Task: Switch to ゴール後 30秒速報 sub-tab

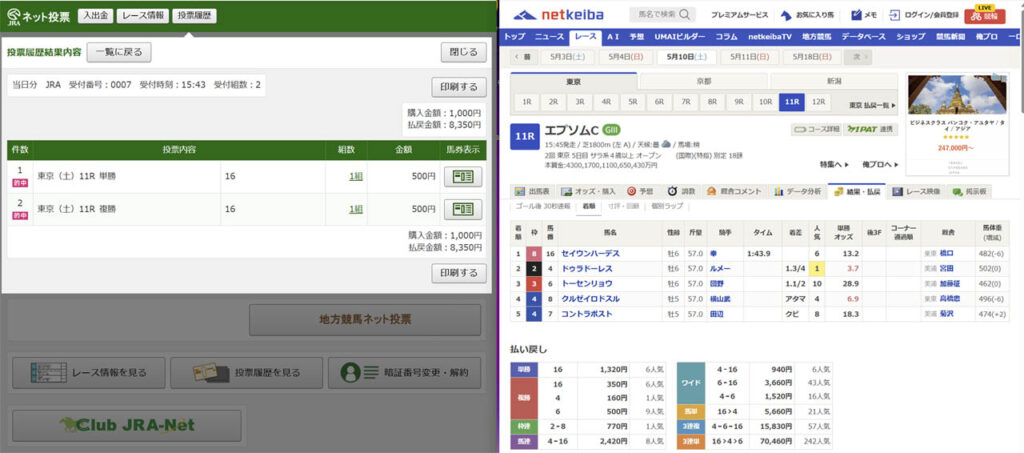Action: click(541, 206)
